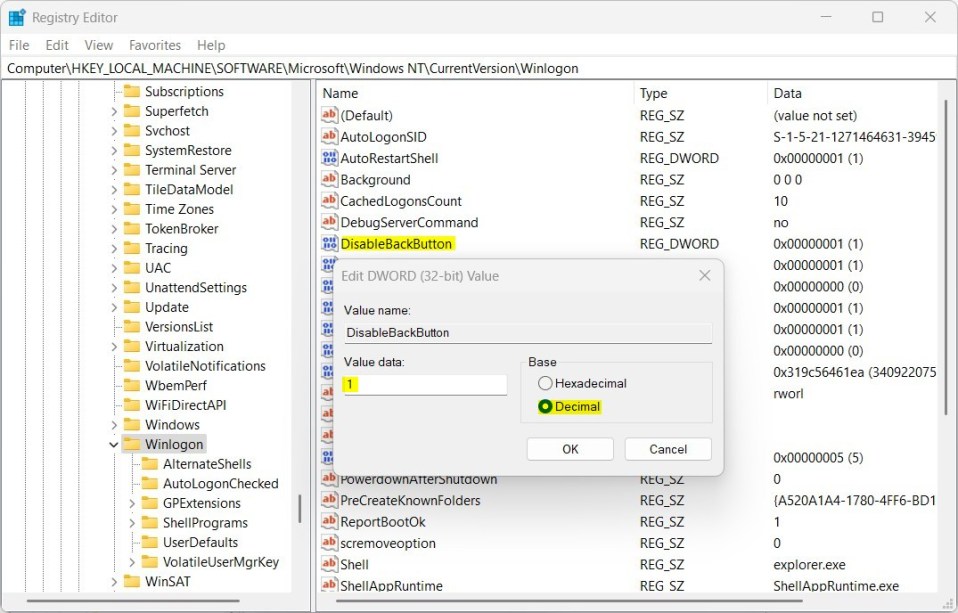Select the UnattendSettings tree key
The width and height of the screenshot is (958, 613).
pos(196,287)
